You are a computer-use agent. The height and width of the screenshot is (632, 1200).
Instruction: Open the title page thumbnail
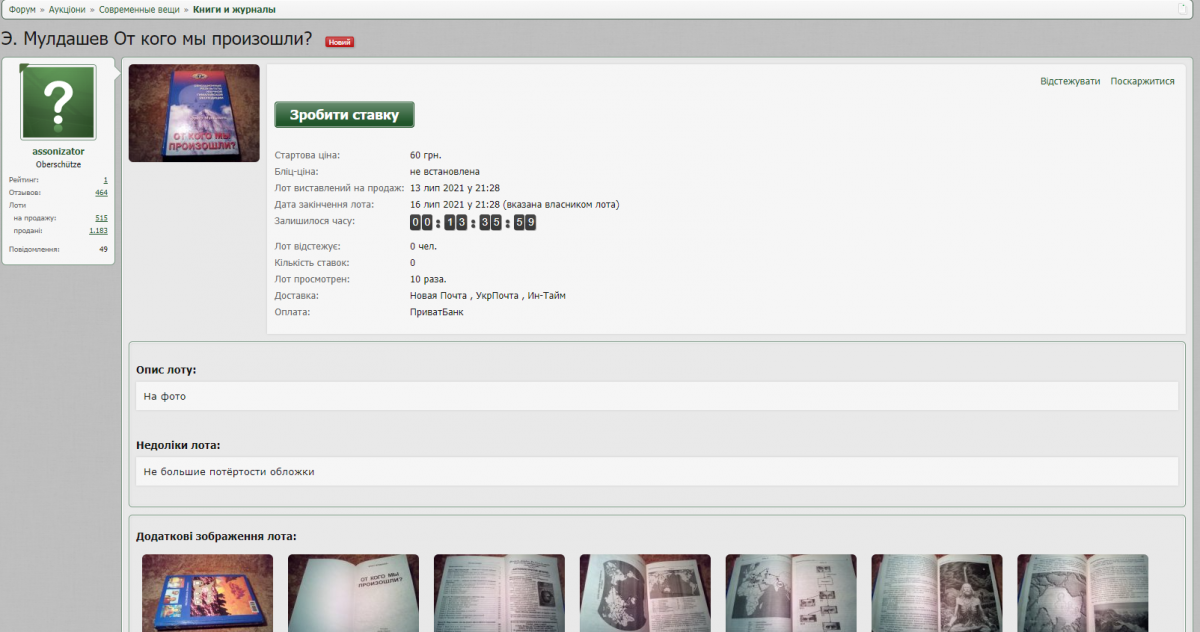coord(353,592)
